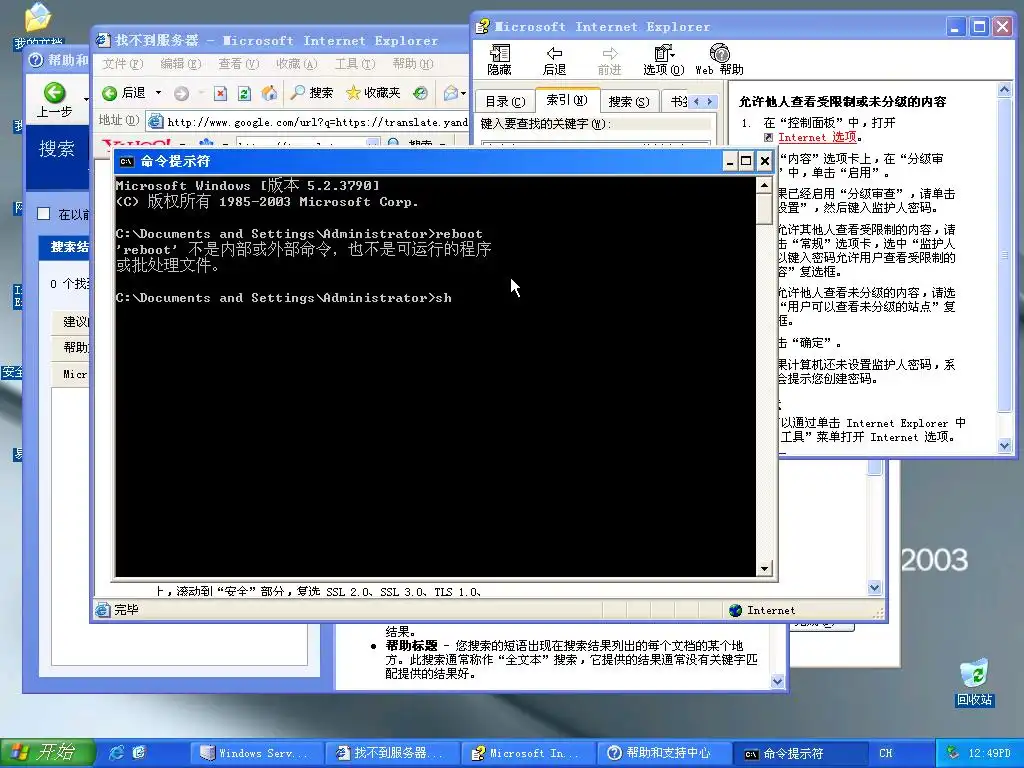
Task: Select the 我的文档 desktop icon
Action: pos(38,25)
